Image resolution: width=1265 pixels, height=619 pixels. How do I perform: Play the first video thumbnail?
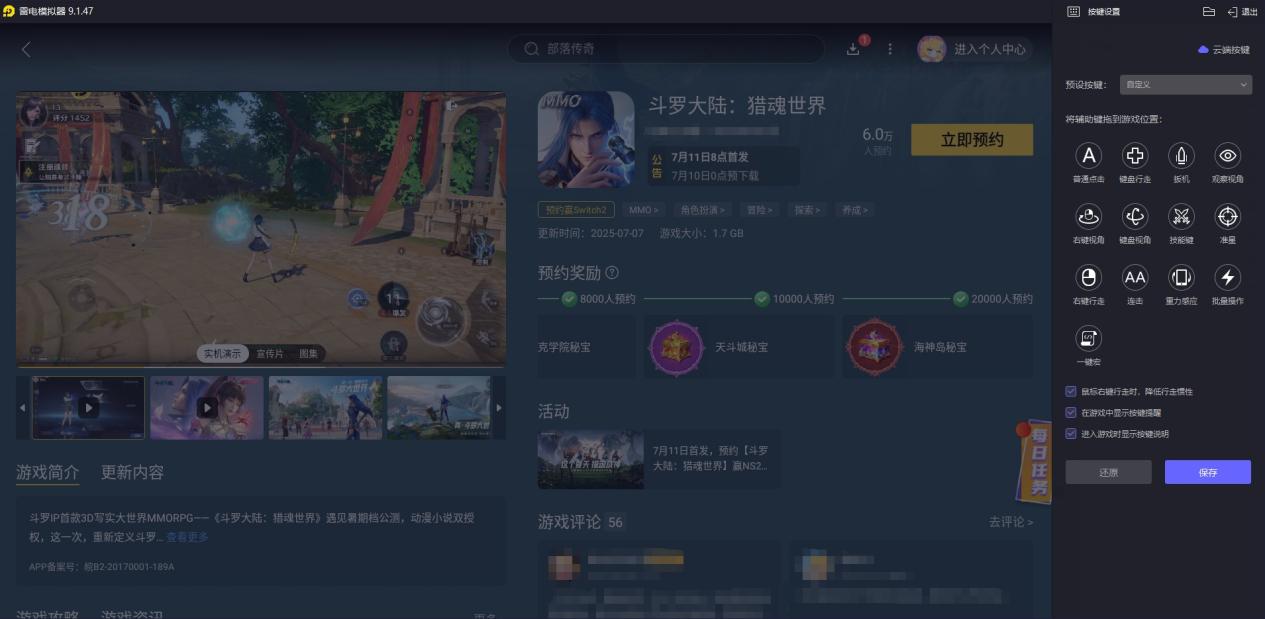89,408
